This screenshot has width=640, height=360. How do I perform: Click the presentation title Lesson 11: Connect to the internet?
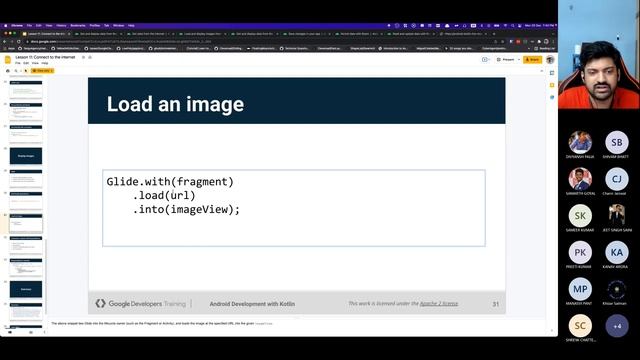(45, 57)
